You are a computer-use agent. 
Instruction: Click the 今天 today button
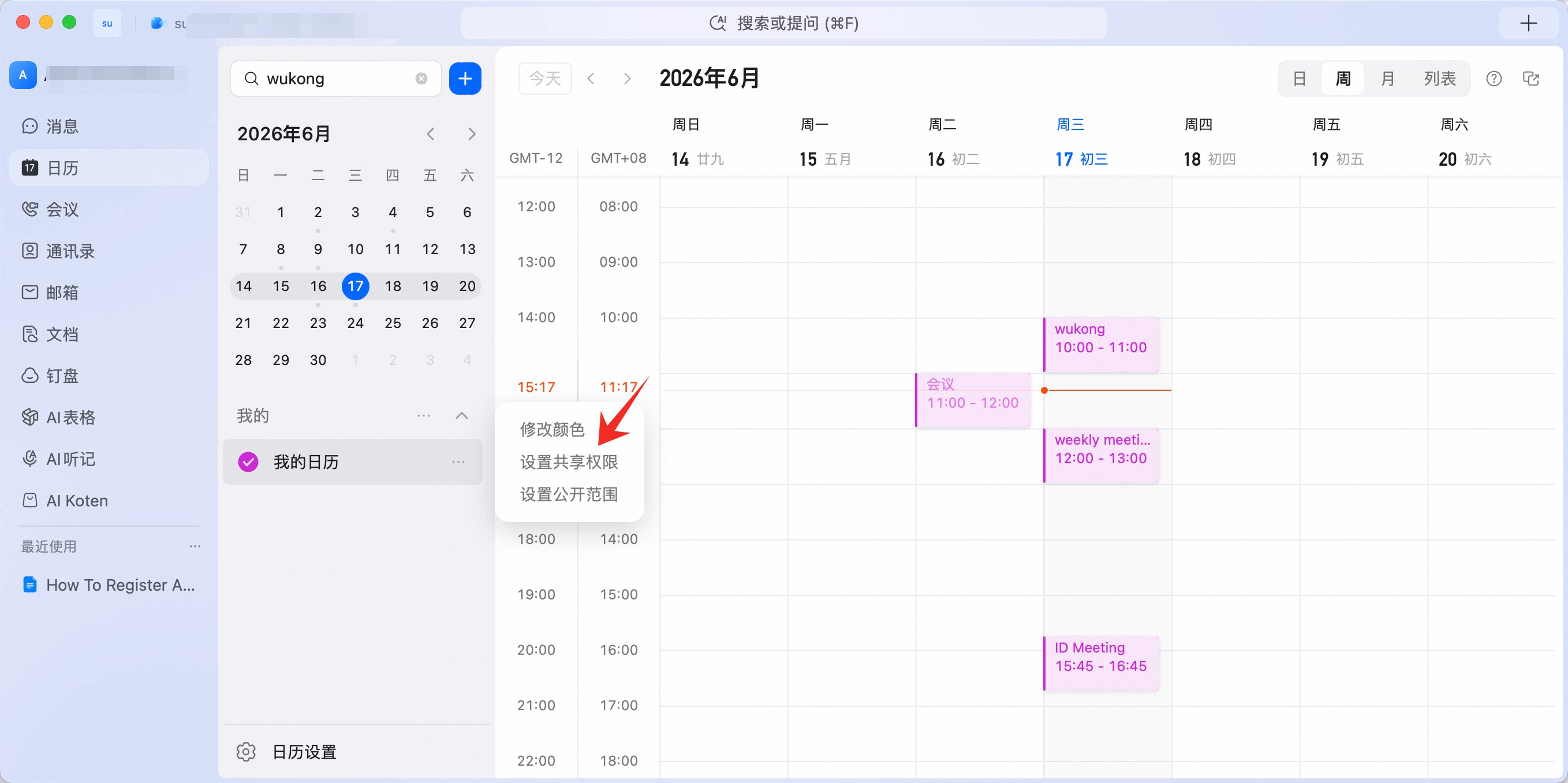545,79
